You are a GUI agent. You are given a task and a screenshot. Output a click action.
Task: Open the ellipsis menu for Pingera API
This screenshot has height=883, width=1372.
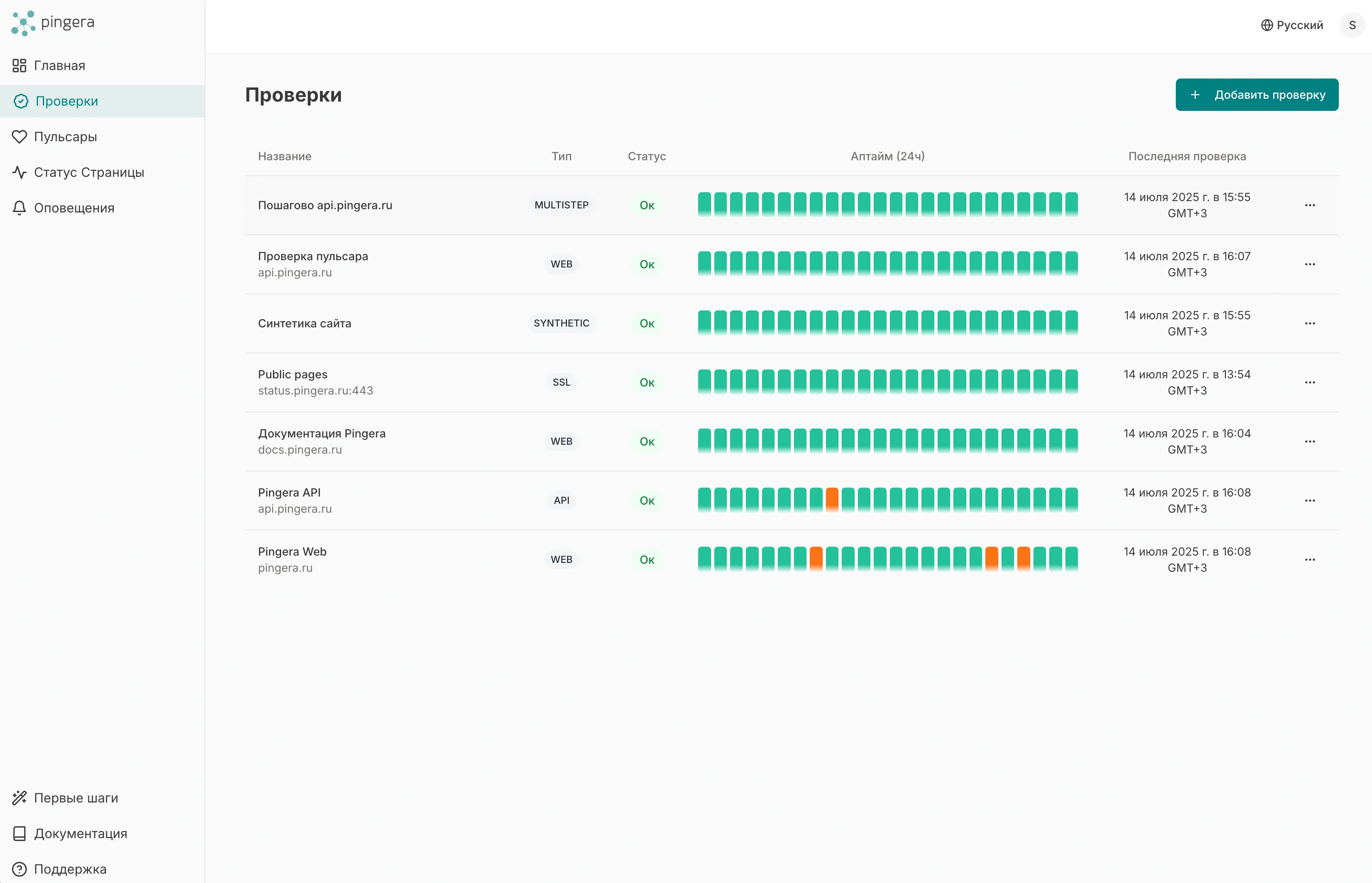pyautogui.click(x=1311, y=500)
